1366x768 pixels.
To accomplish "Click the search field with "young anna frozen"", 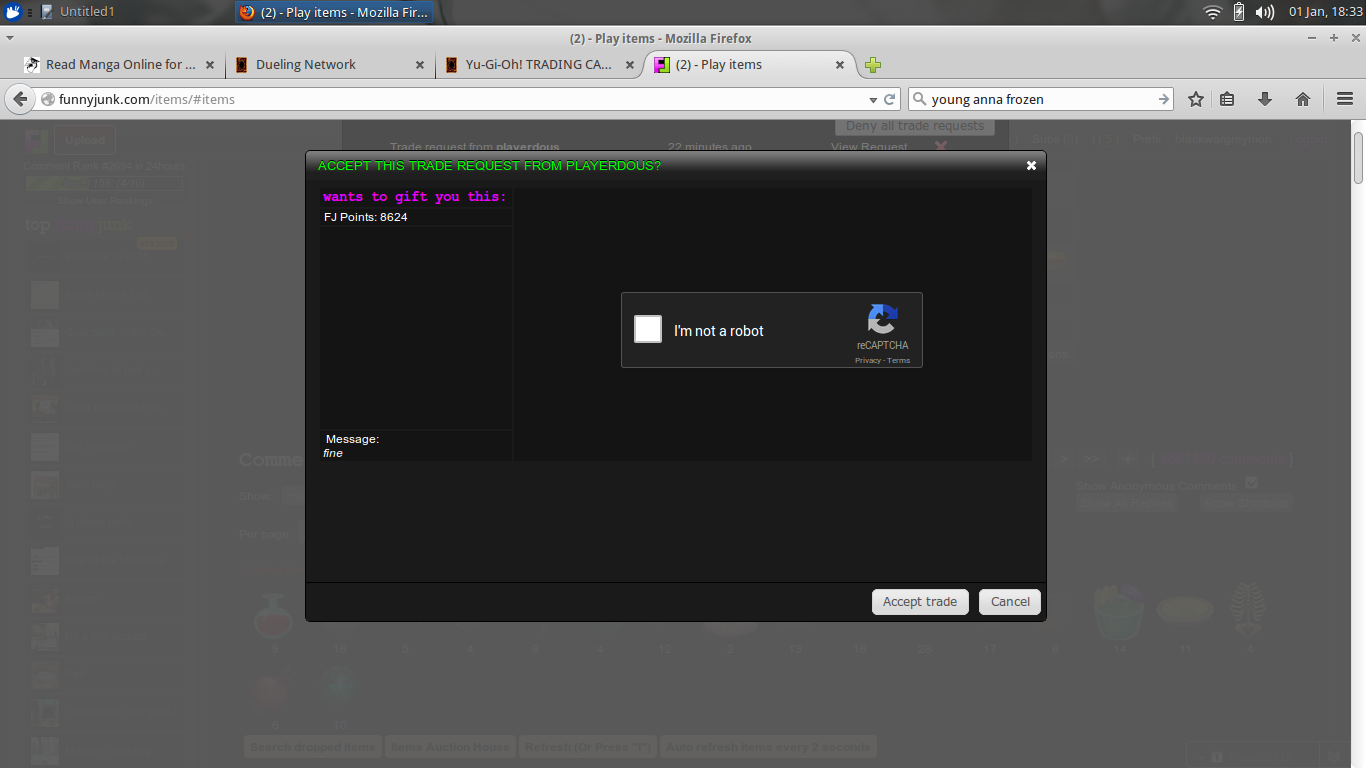I will 1040,99.
